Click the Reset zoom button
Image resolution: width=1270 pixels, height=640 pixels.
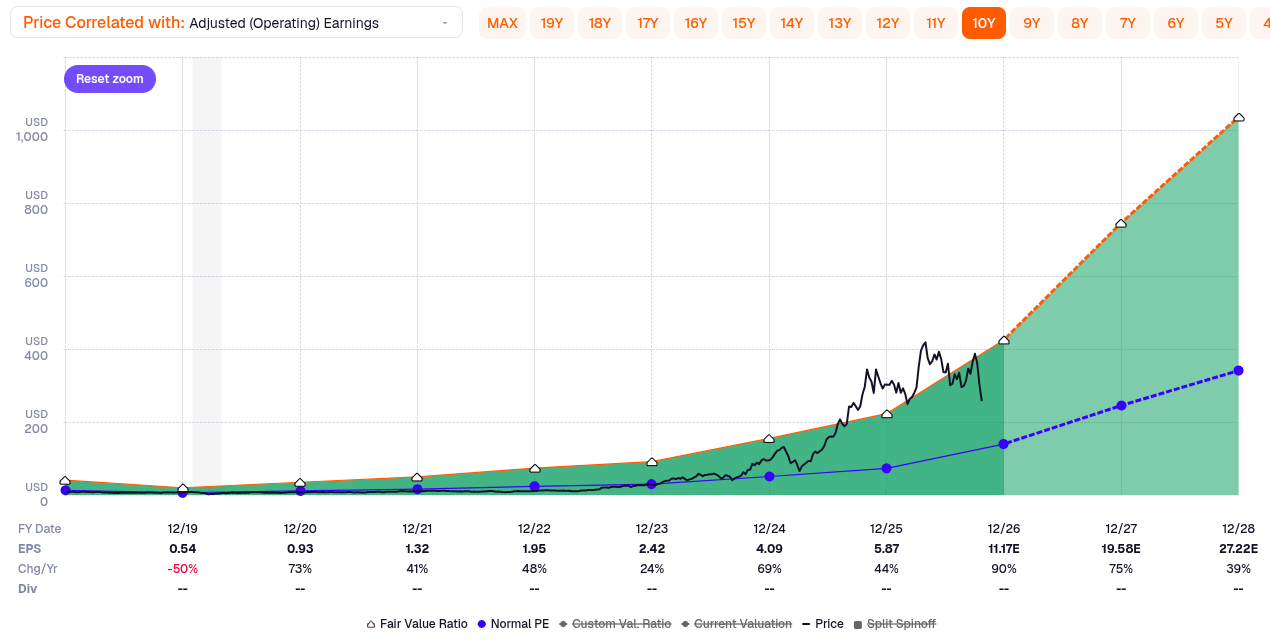110,79
